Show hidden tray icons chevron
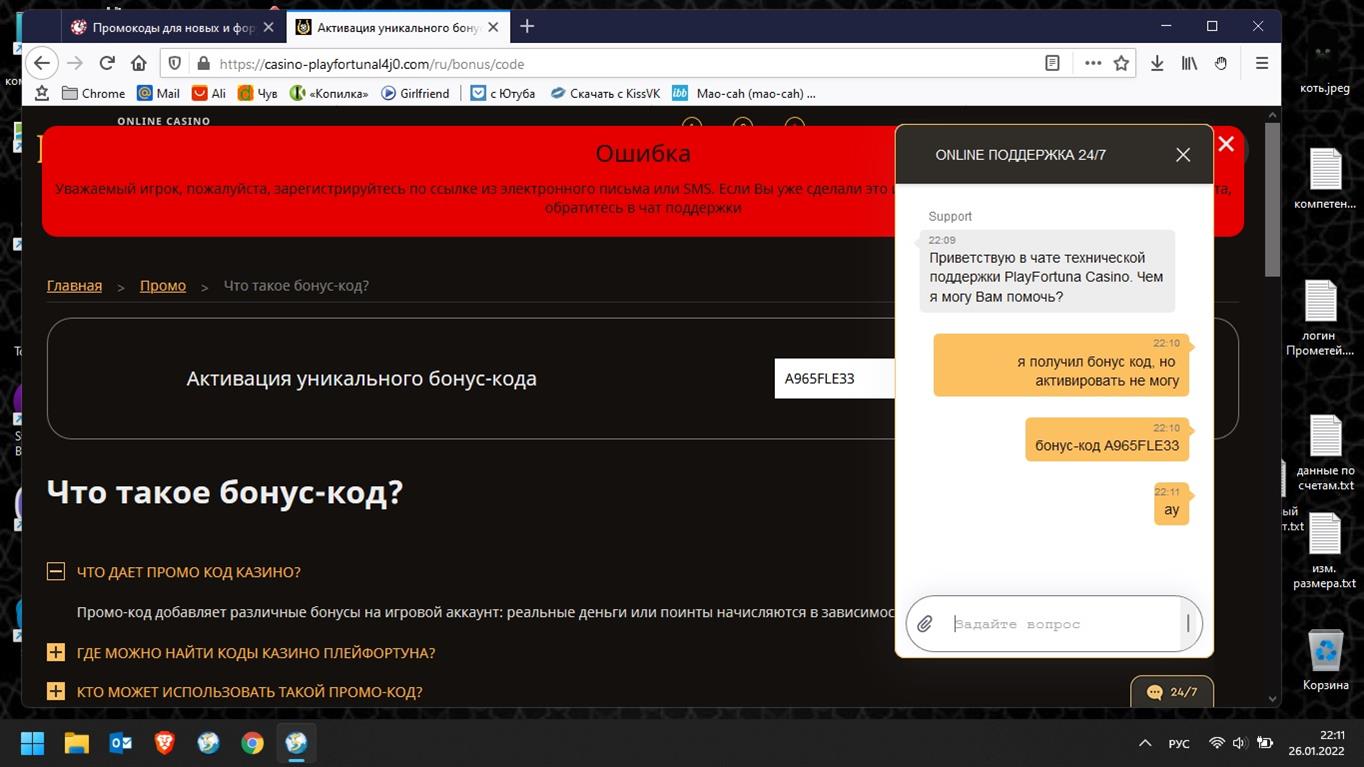The height and width of the screenshot is (767, 1364). point(1145,744)
